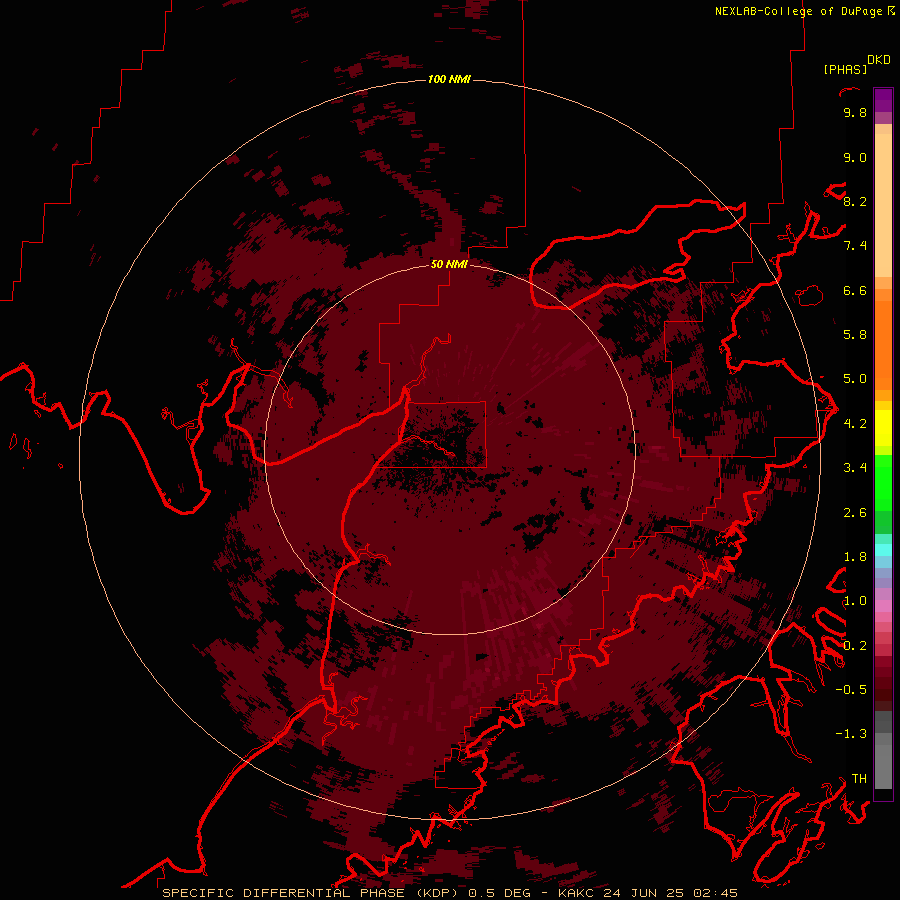
Task: Click the 1.0 scale value
Action: [855, 601]
